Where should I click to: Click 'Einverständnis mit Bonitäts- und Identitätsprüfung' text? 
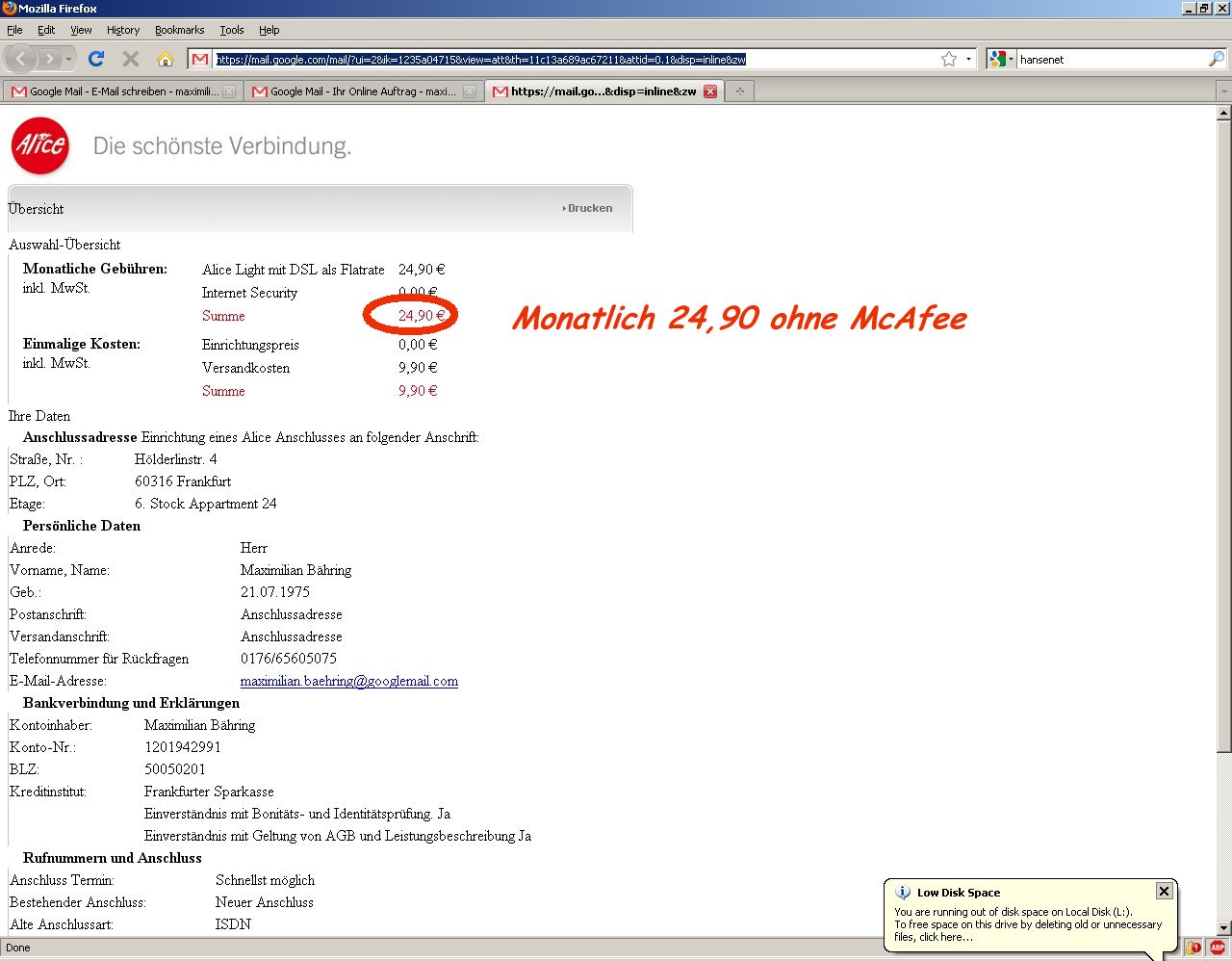click(289, 814)
